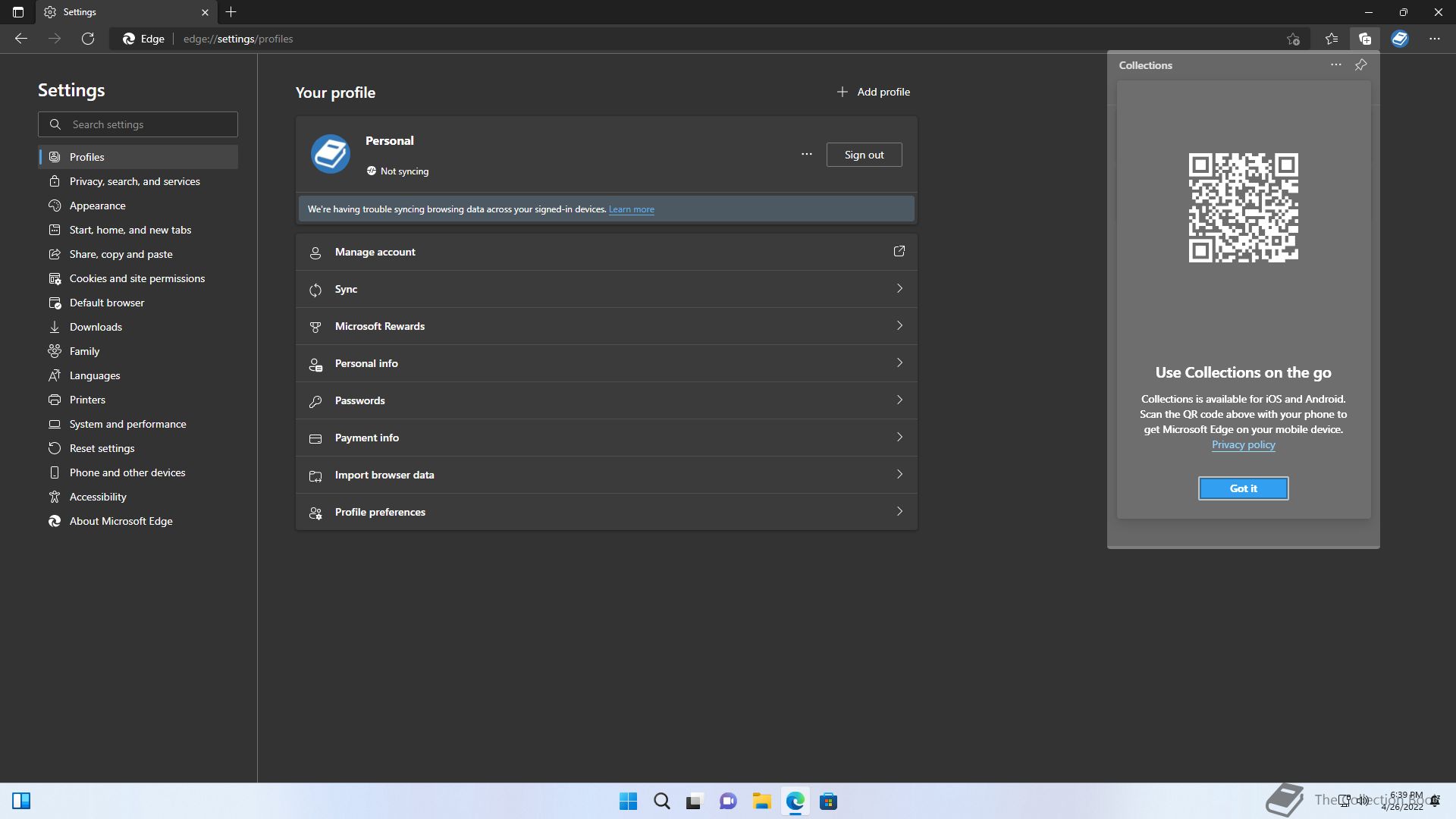This screenshot has width=1456, height=819.
Task: Expand Microsoft Rewards row
Action: pyautogui.click(x=607, y=326)
